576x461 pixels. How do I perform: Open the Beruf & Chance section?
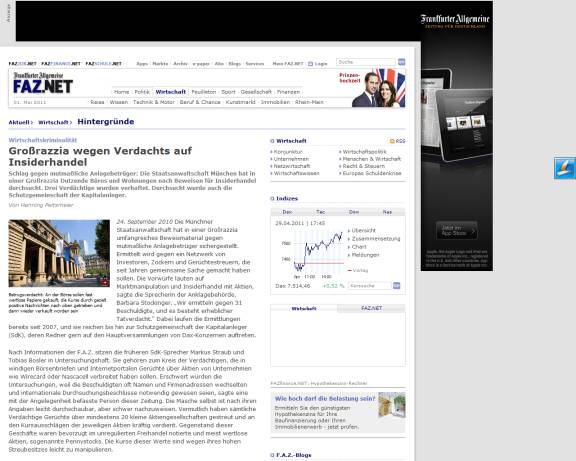click(x=200, y=102)
